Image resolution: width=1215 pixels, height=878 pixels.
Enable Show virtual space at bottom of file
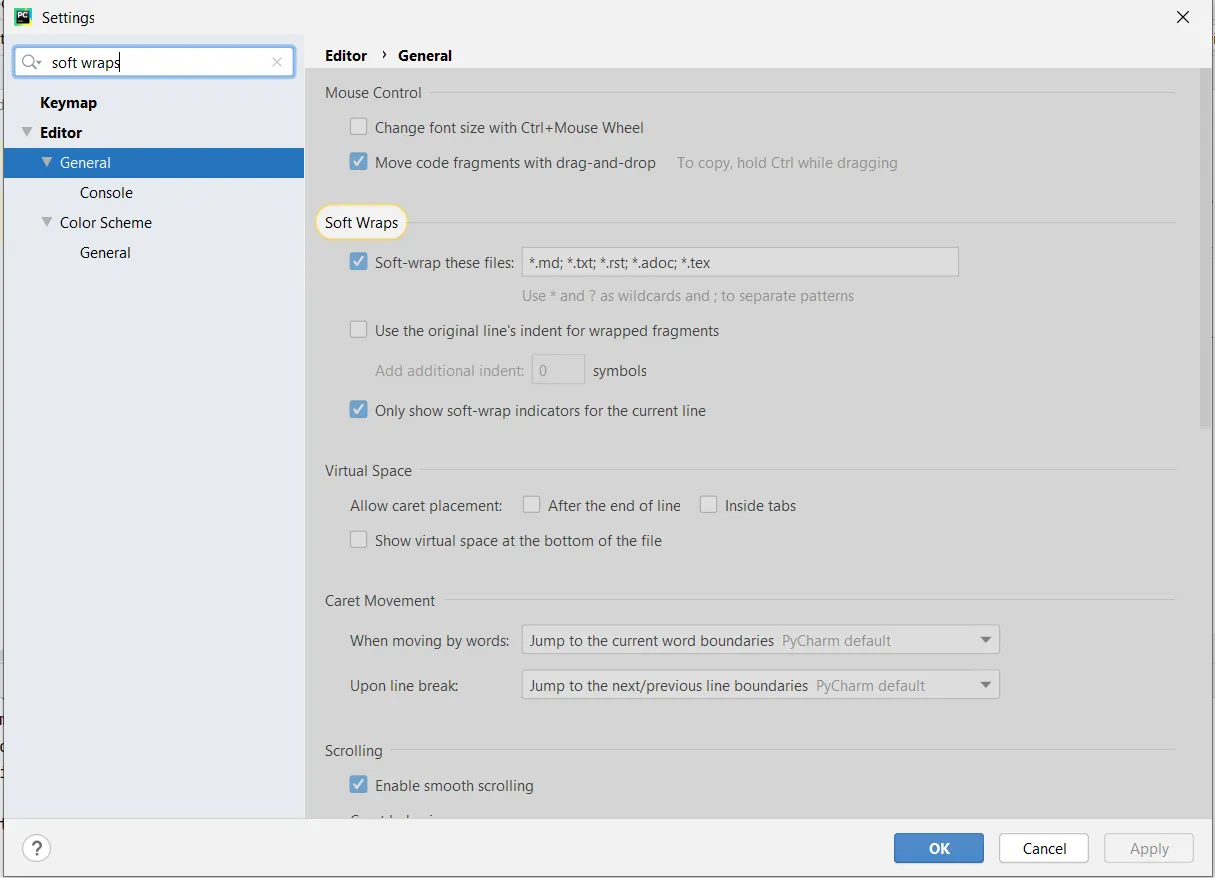(x=358, y=540)
